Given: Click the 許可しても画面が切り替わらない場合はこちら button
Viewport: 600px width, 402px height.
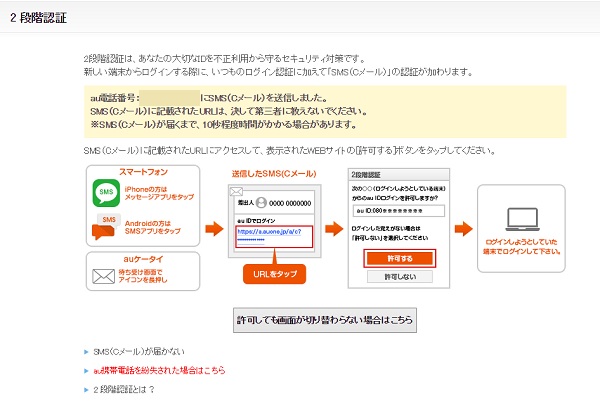Looking at the screenshot, I should pos(325,320).
